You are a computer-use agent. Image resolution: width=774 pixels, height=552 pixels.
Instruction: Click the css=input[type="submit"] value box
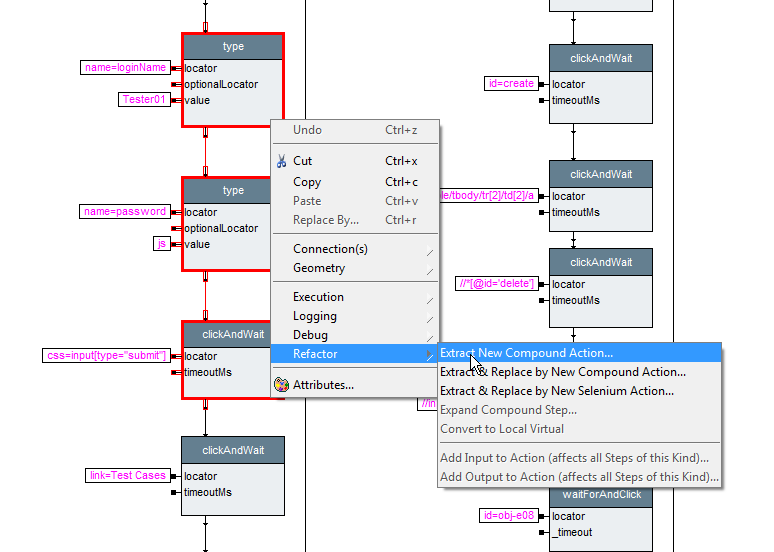click(x=107, y=356)
